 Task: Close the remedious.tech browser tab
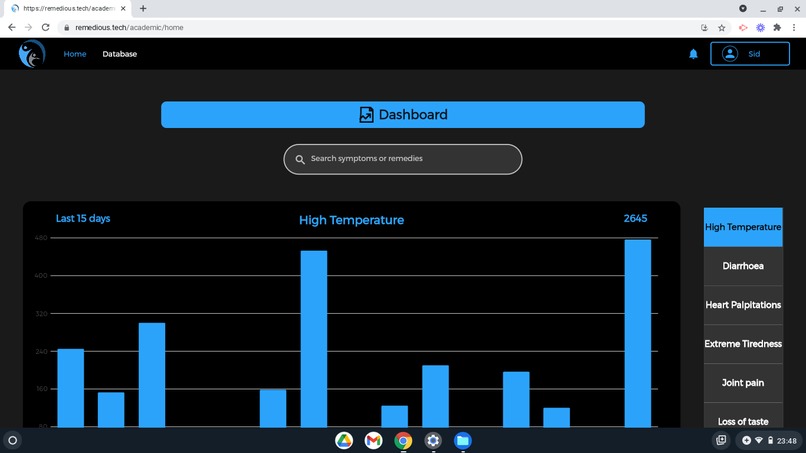point(123,8)
